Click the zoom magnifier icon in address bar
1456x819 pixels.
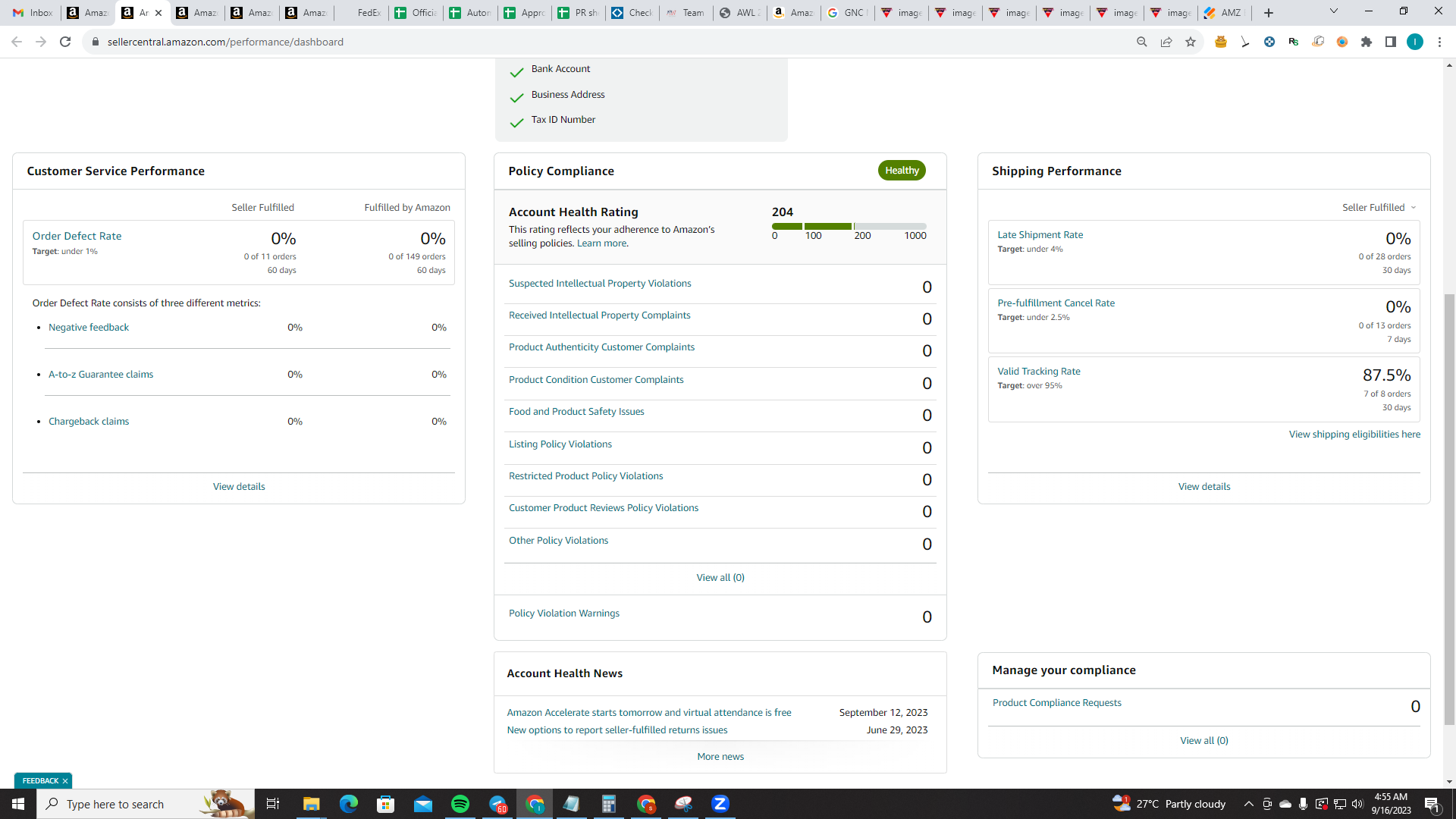click(1141, 42)
